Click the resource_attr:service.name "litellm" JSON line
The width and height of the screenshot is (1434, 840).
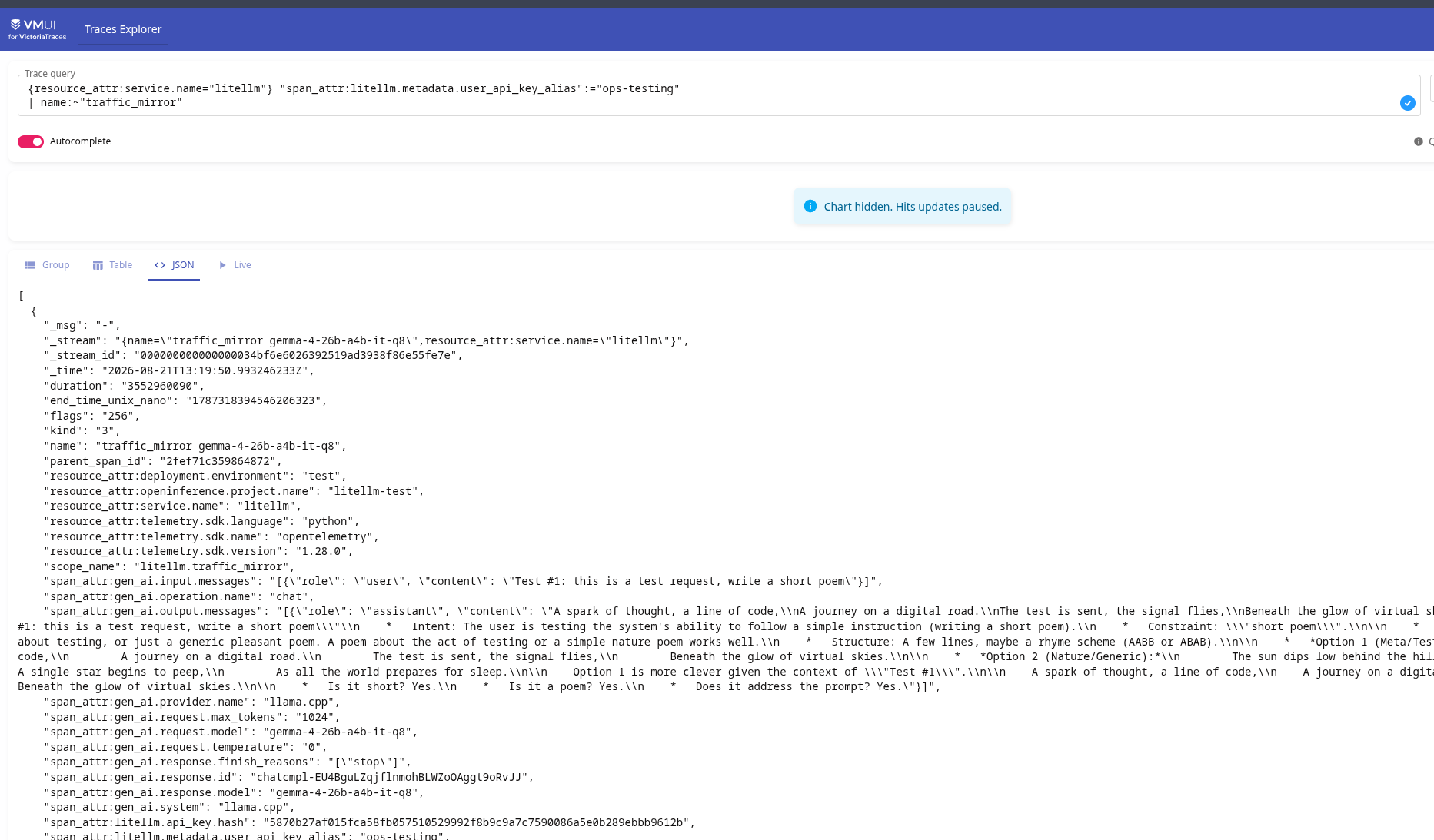172,506
